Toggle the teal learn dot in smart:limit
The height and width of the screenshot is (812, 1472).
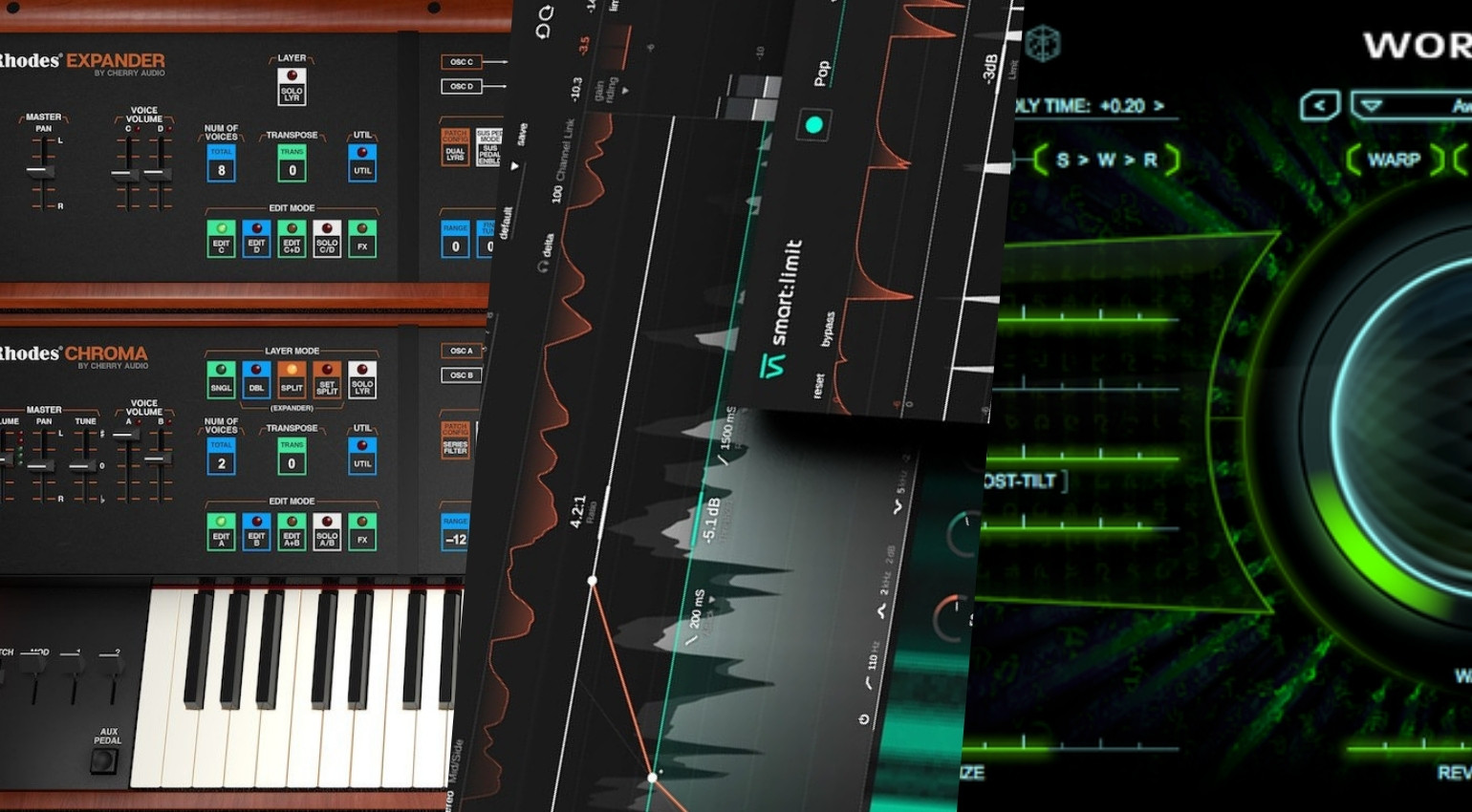[813, 124]
